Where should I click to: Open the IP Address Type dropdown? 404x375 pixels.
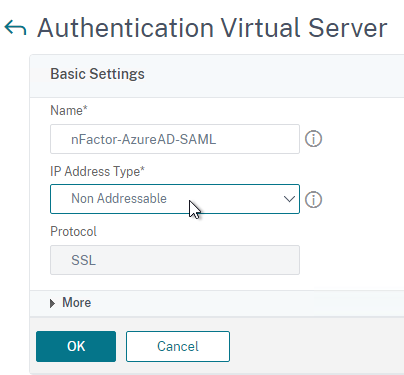pyautogui.click(x=175, y=199)
